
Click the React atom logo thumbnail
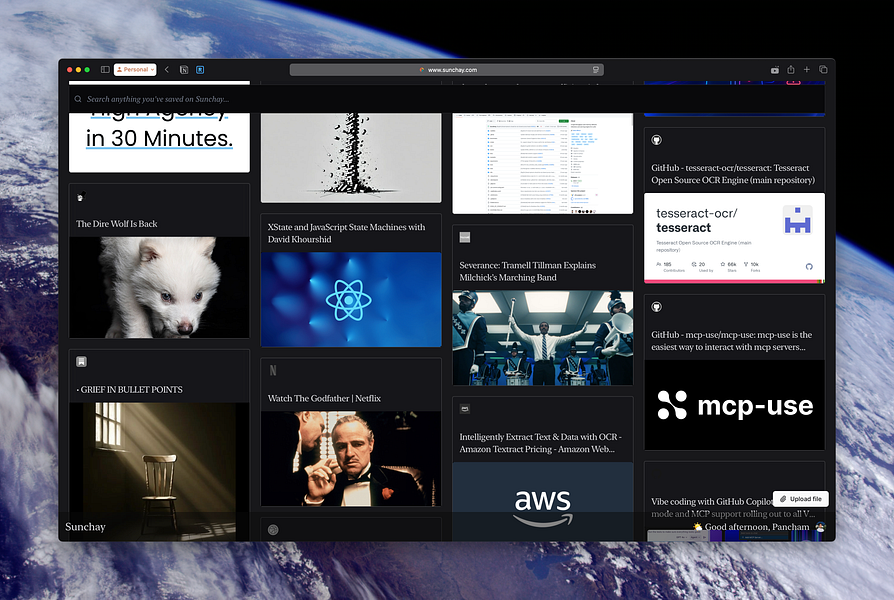[x=351, y=299]
